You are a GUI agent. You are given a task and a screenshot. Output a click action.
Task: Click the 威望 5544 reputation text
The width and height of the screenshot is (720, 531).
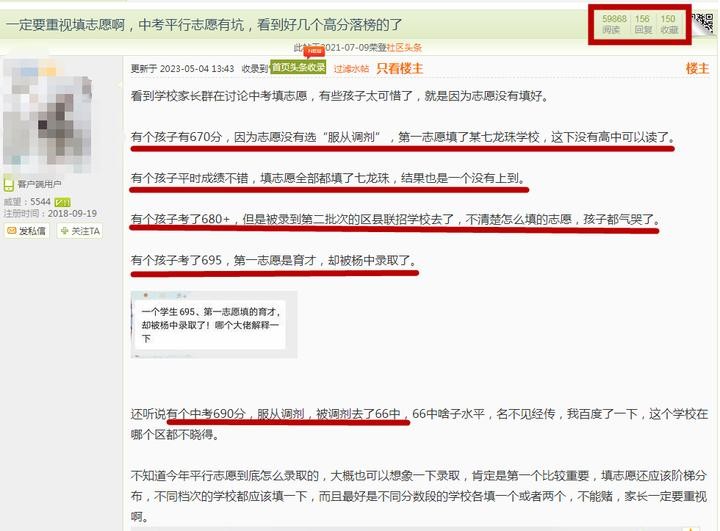27,202
